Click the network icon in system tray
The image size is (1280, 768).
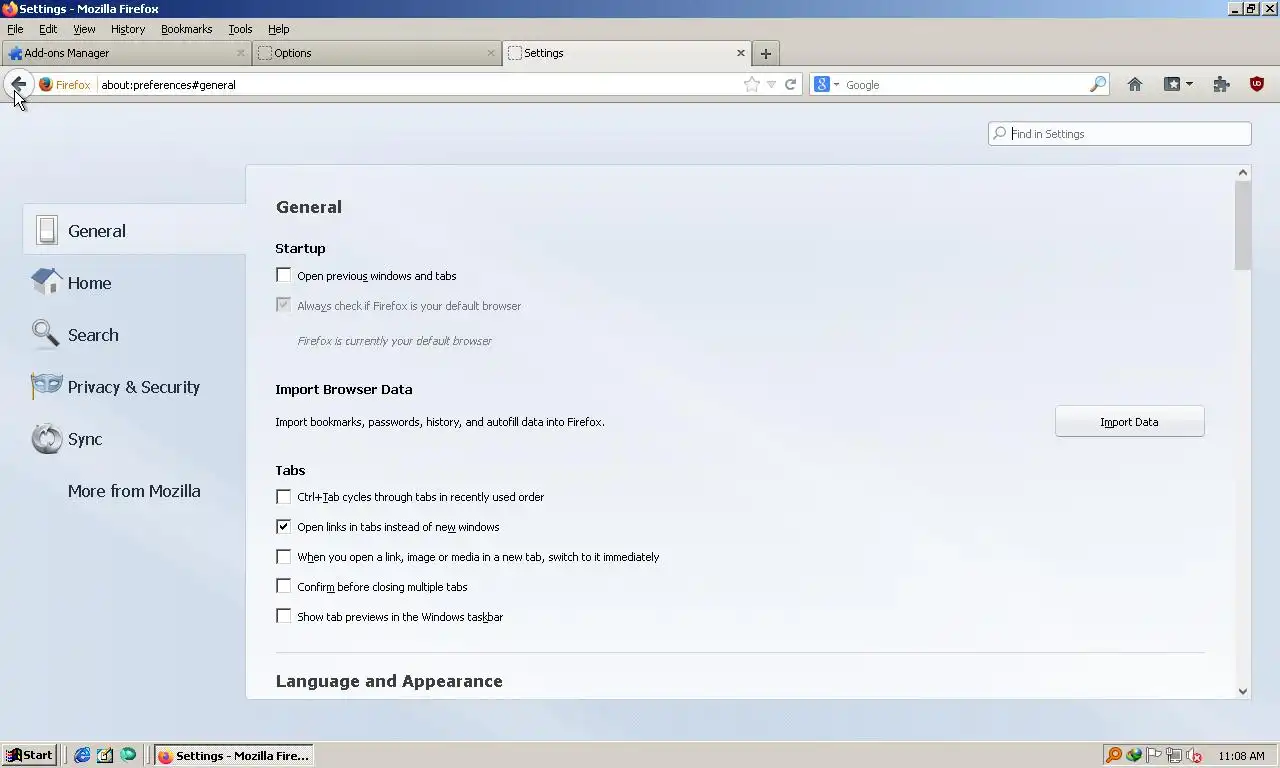pos(1173,755)
